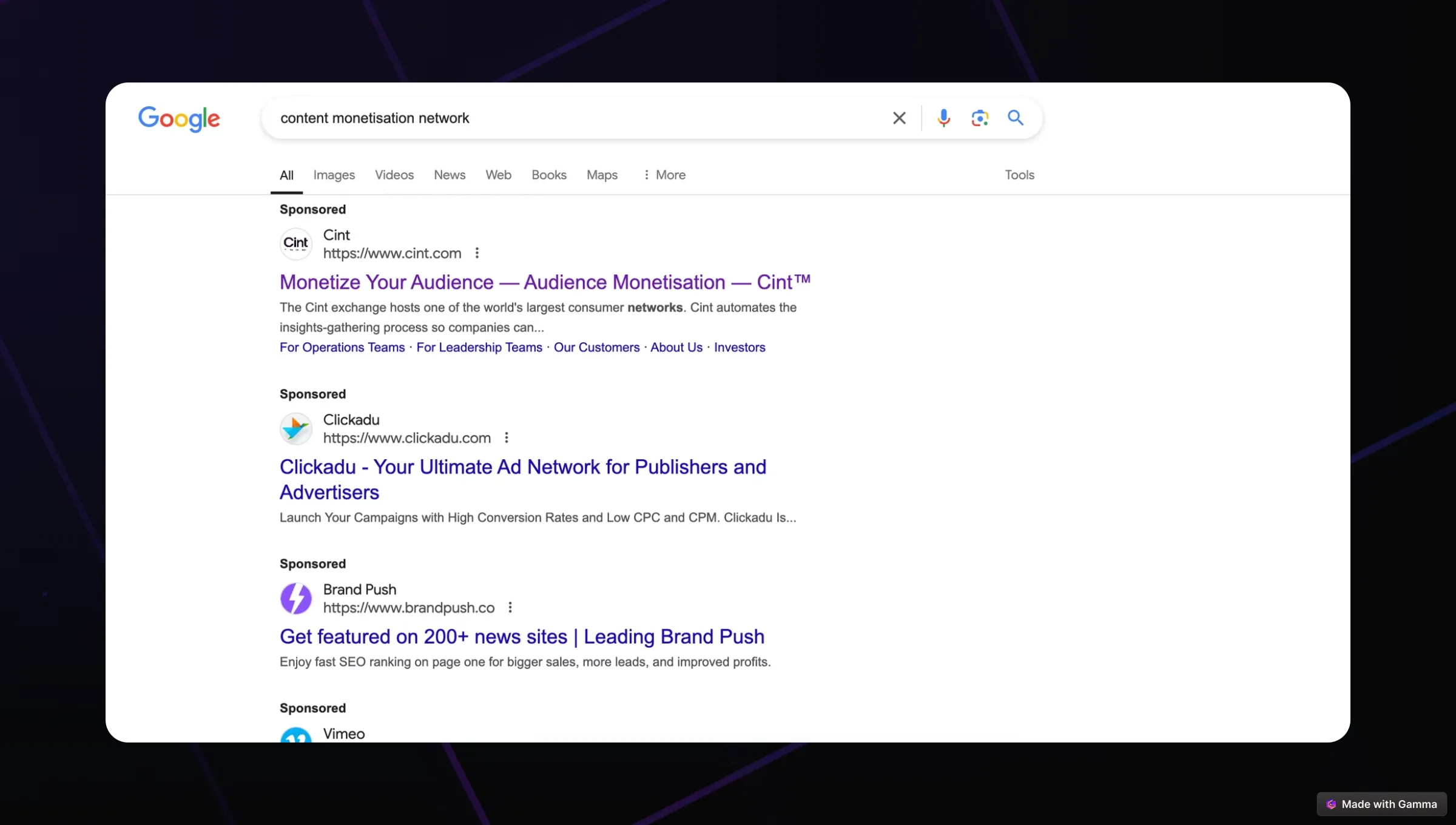
Task: Start voice search with microphone icon
Action: (x=943, y=118)
